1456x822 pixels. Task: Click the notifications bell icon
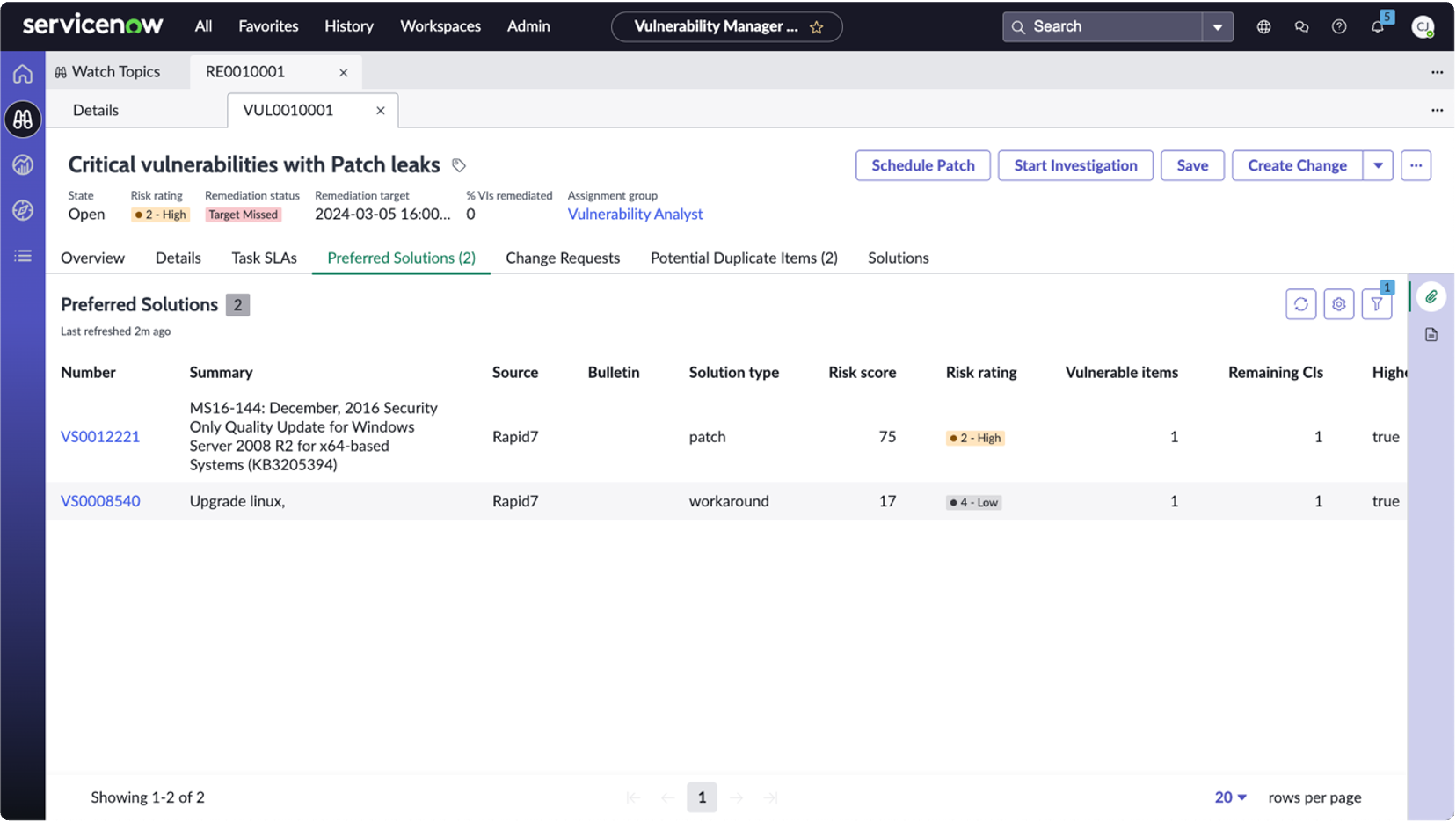1377,26
